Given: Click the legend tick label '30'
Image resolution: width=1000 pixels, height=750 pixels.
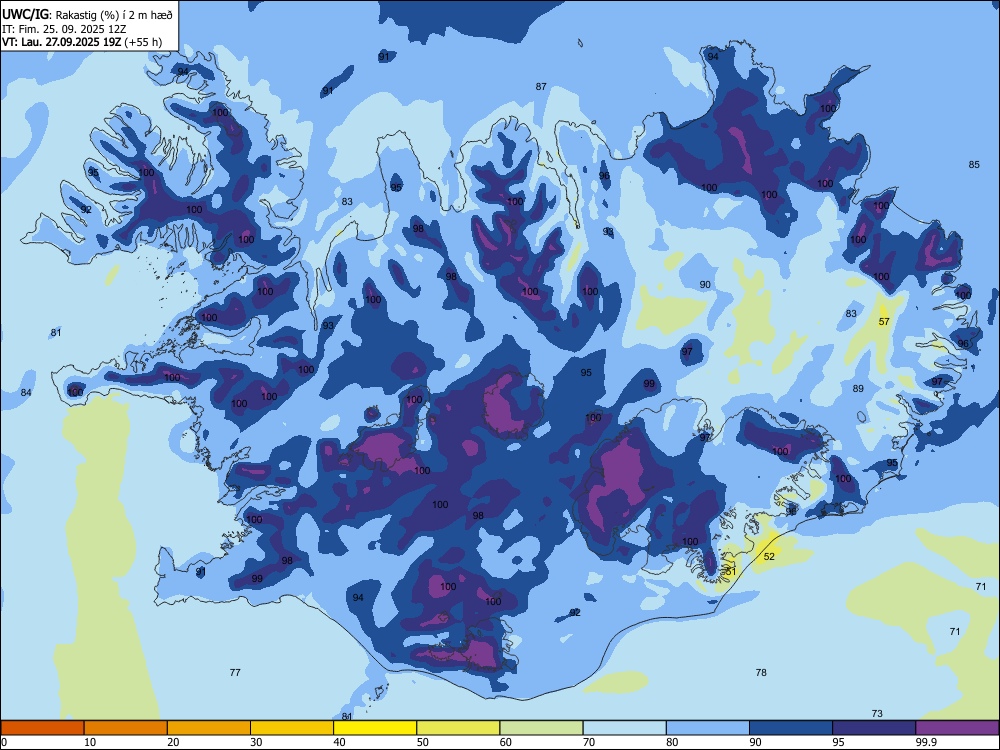Looking at the screenshot, I should click(x=256, y=742).
